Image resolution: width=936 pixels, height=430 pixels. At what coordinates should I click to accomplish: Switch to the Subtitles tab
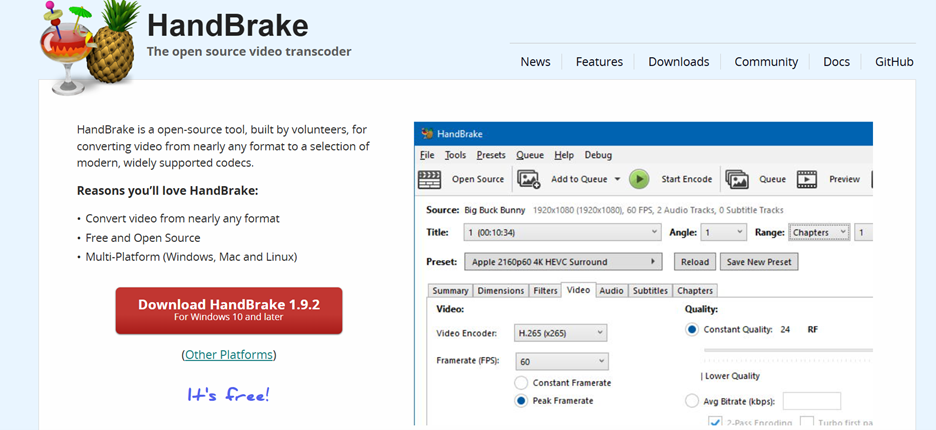pyautogui.click(x=650, y=291)
